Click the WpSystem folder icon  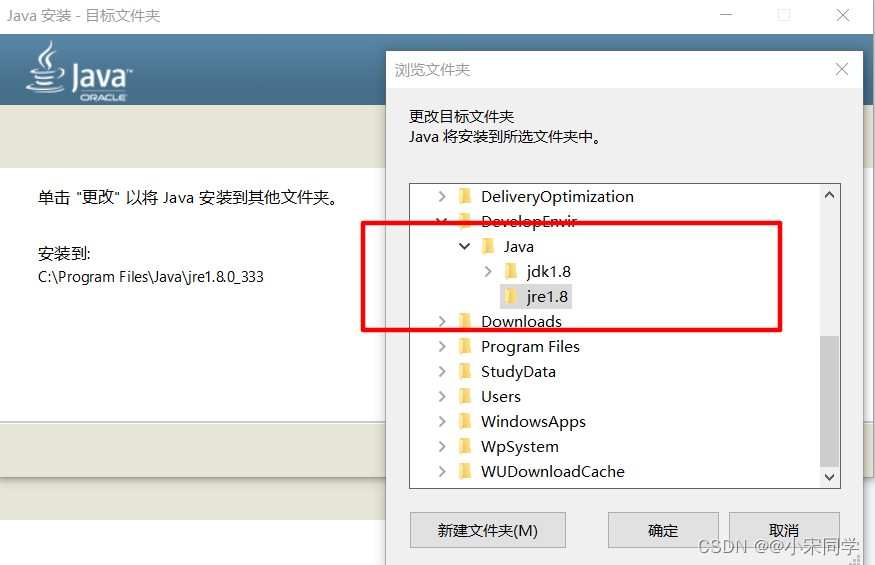click(x=465, y=447)
